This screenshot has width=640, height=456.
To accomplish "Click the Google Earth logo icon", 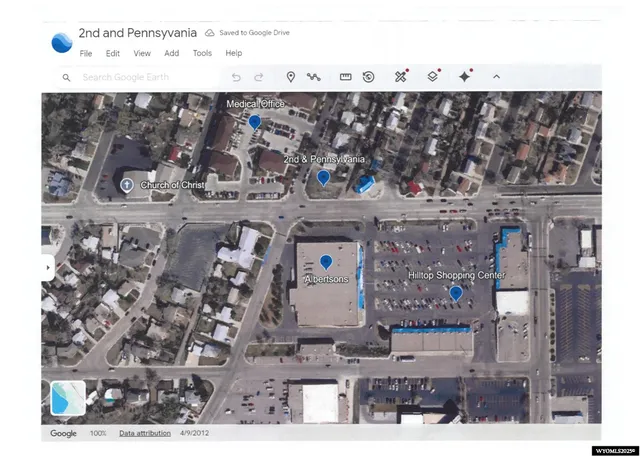I will [x=61, y=42].
